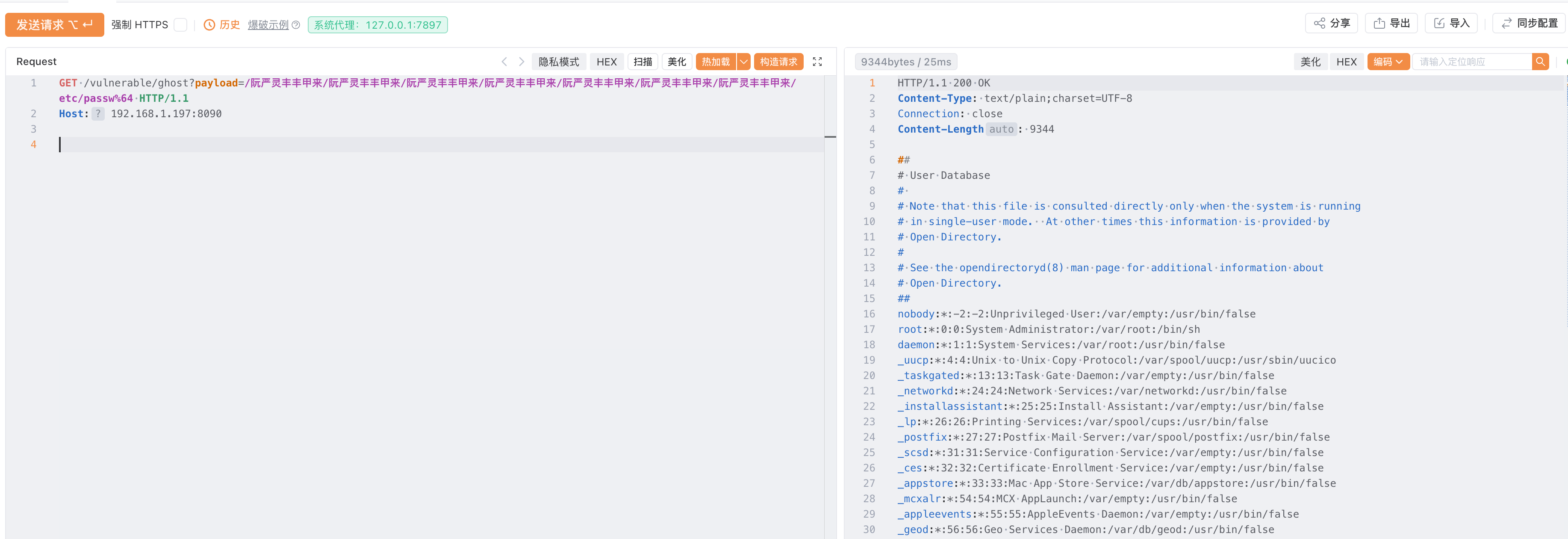This screenshot has height=539, width=1568.
Task: Click the 扫描 scan option
Action: click(642, 62)
